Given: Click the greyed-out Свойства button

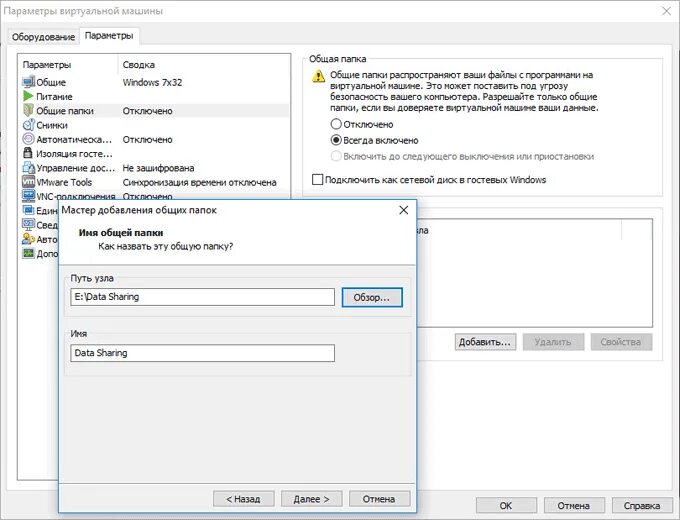Looking at the screenshot, I should [621, 342].
